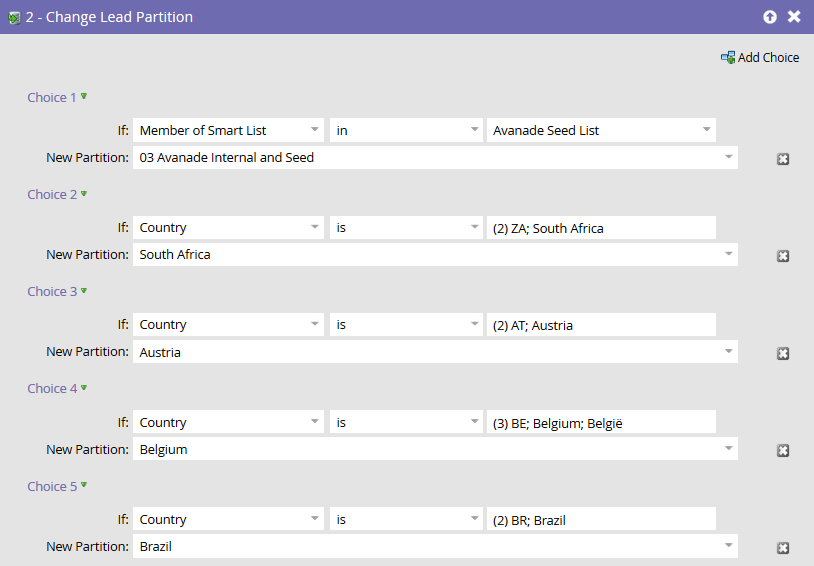Remove the Austria choice with its X icon
814x566 pixels.
[783, 353]
